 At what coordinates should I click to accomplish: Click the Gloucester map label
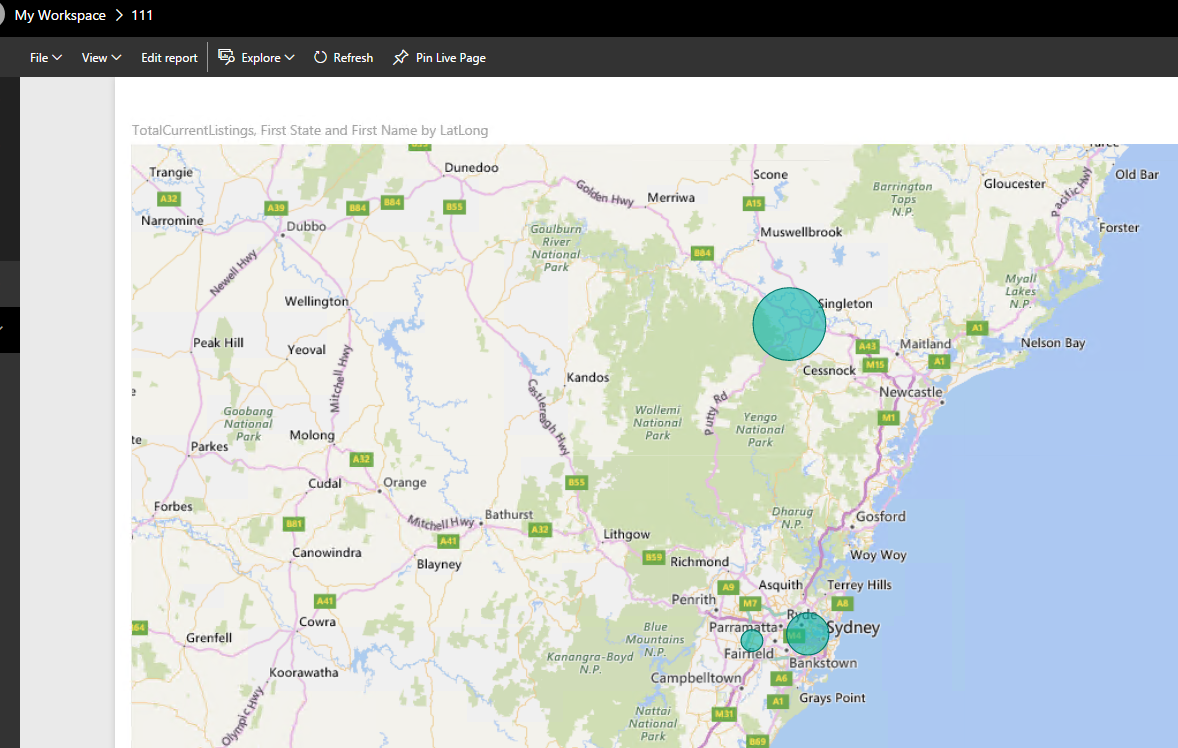coord(1014,183)
